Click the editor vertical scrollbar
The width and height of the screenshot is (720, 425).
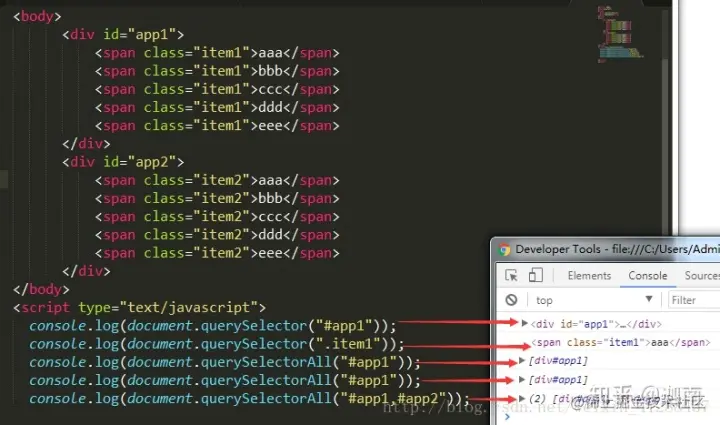pos(665,35)
